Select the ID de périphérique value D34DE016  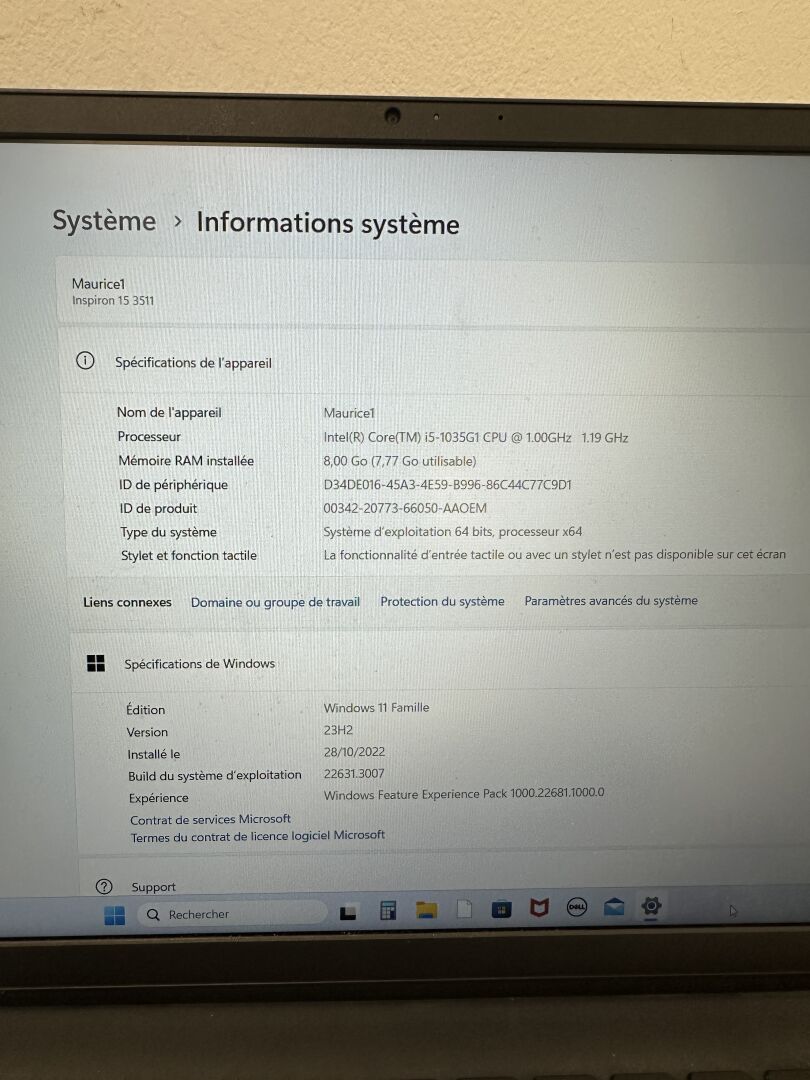(x=448, y=485)
